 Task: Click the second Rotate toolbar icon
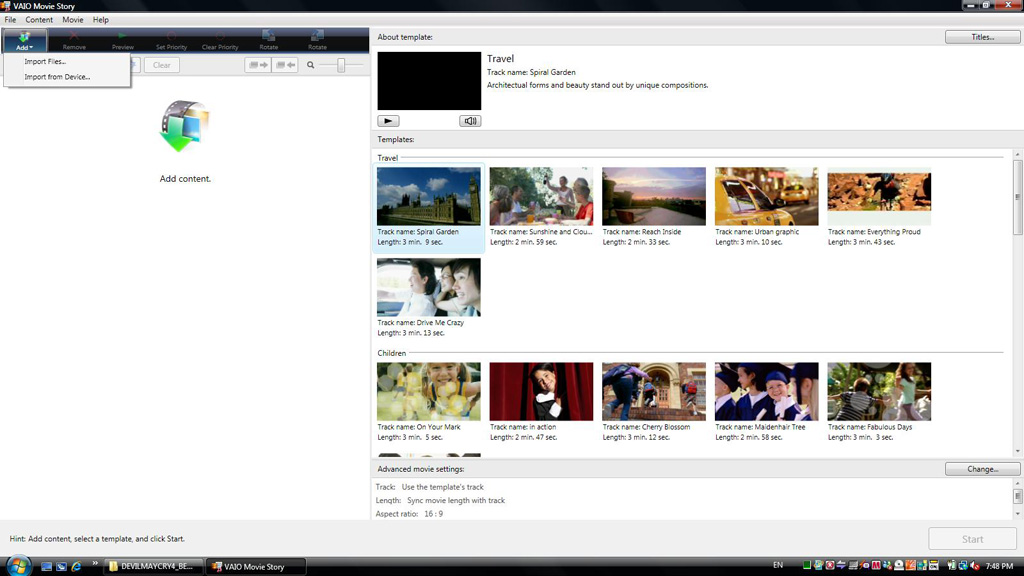click(x=317, y=40)
